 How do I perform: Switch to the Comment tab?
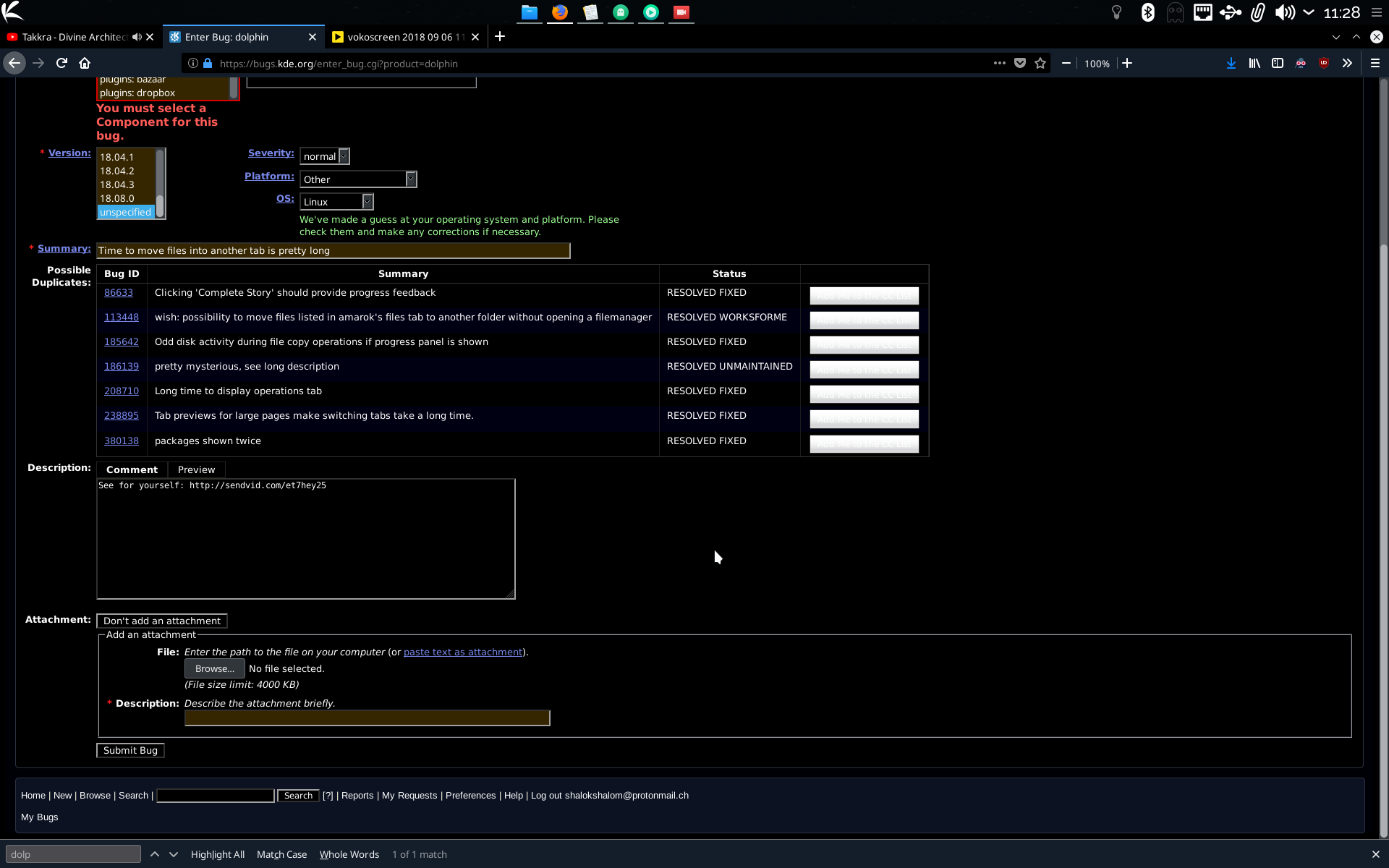pos(132,469)
